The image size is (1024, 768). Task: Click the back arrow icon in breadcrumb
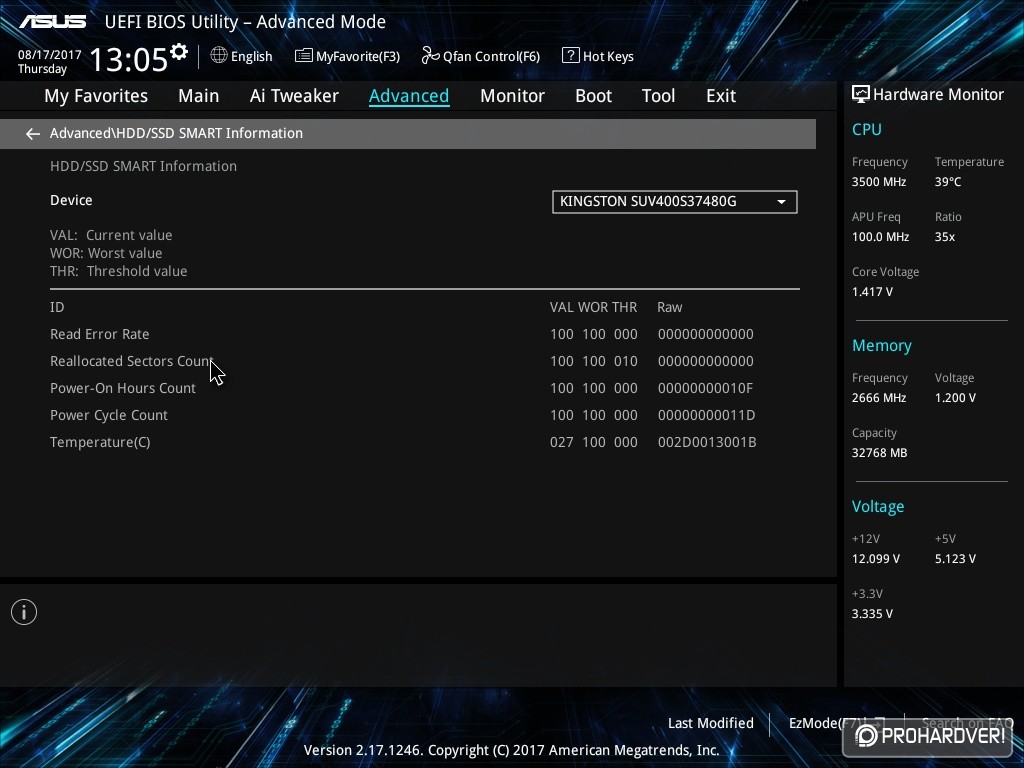pyautogui.click(x=33, y=134)
